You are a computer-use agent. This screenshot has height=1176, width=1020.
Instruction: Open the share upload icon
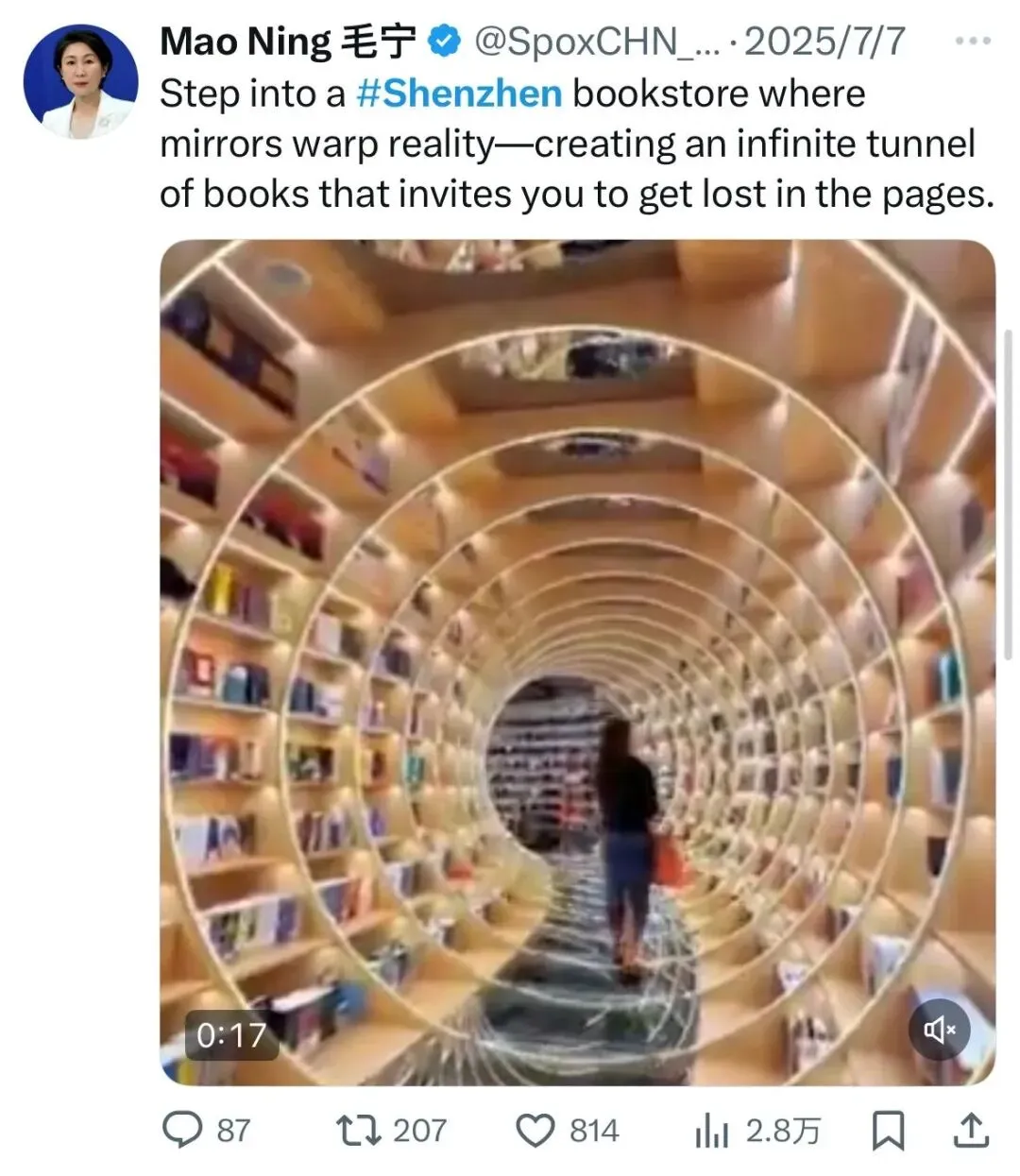[x=973, y=1130]
